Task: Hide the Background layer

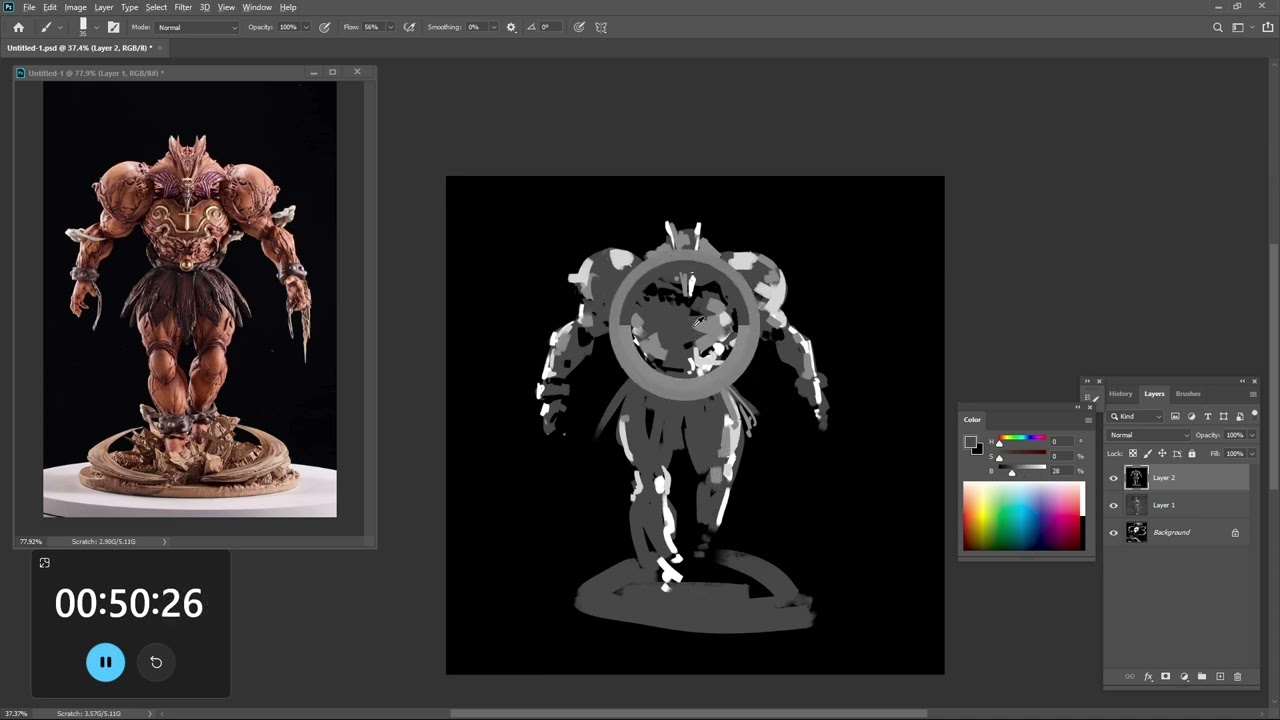Action: pyautogui.click(x=1113, y=533)
